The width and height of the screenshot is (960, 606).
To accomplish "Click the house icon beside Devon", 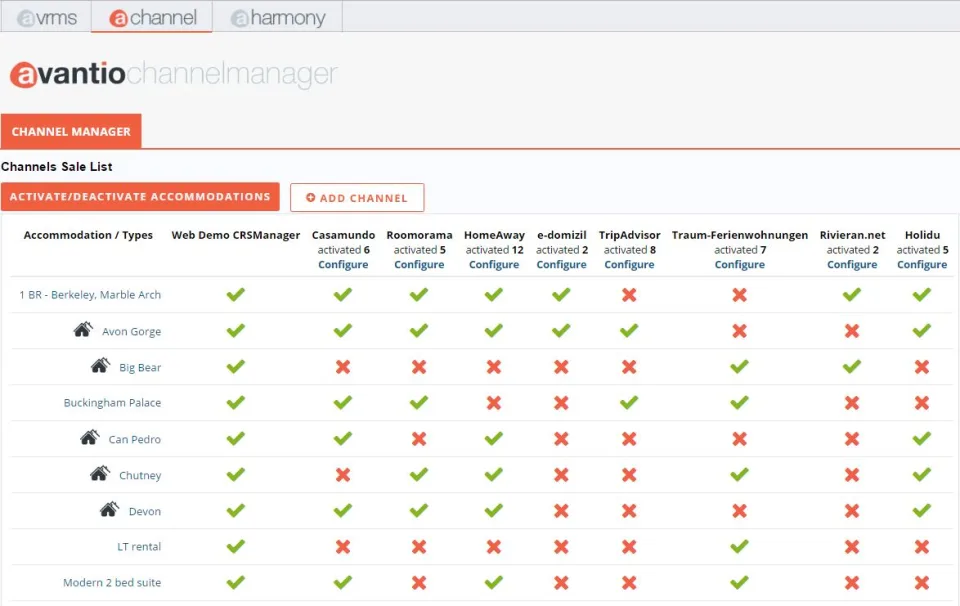I will [109, 509].
